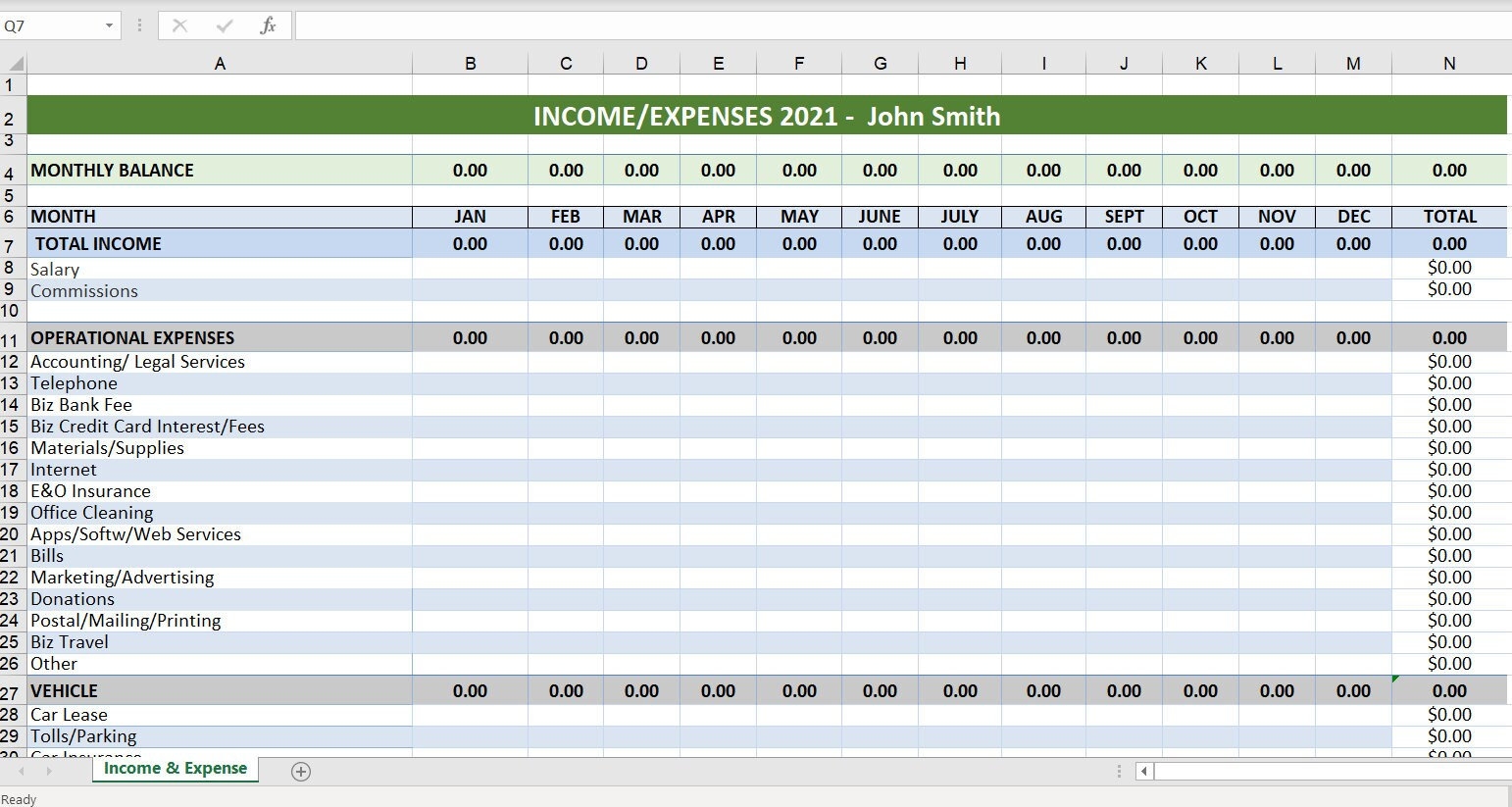Open the Name Box dropdown arrow
This screenshot has height=807, width=1512.
tap(108, 25)
